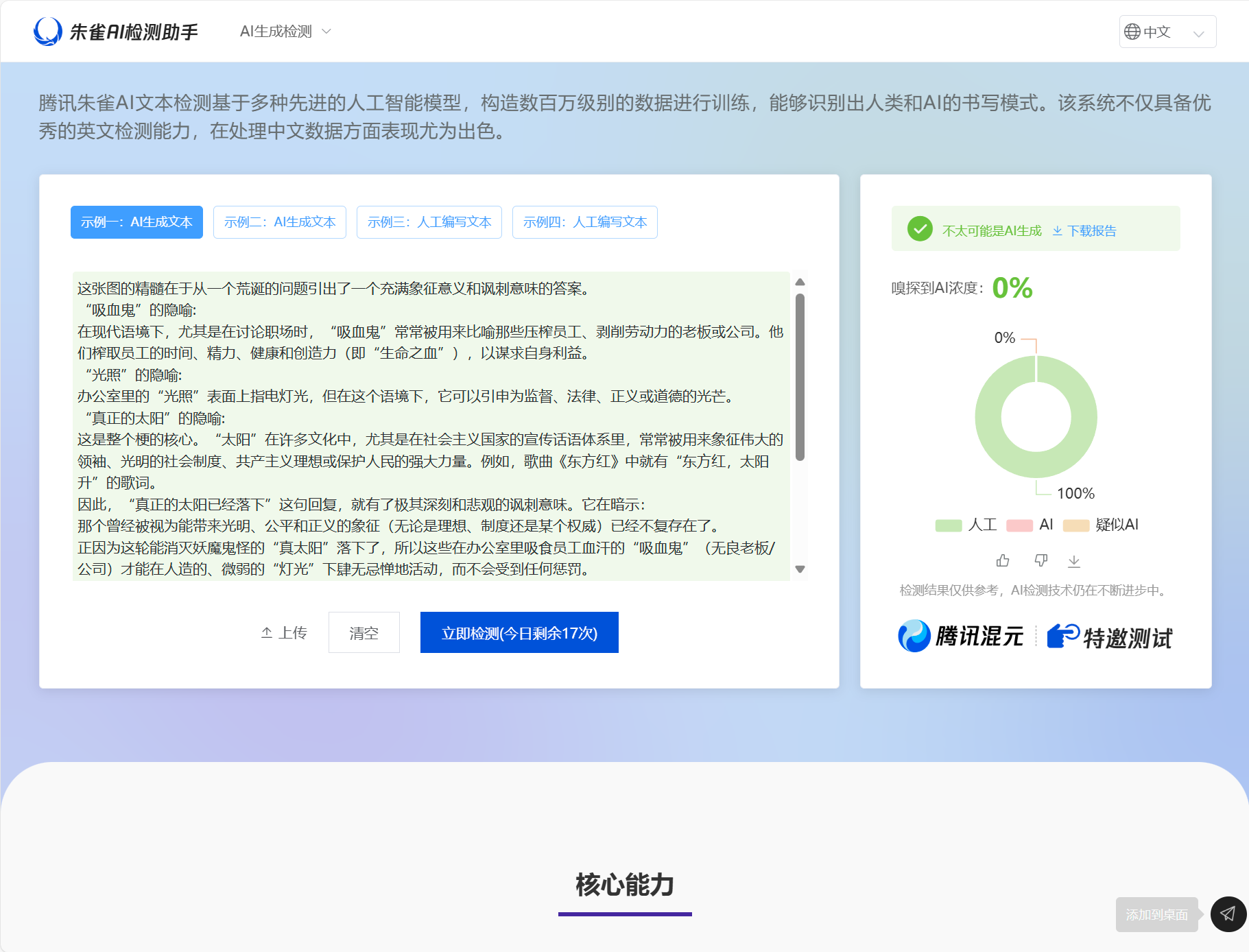
Task: Click the 上传 upload button
Action: pyautogui.click(x=284, y=633)
